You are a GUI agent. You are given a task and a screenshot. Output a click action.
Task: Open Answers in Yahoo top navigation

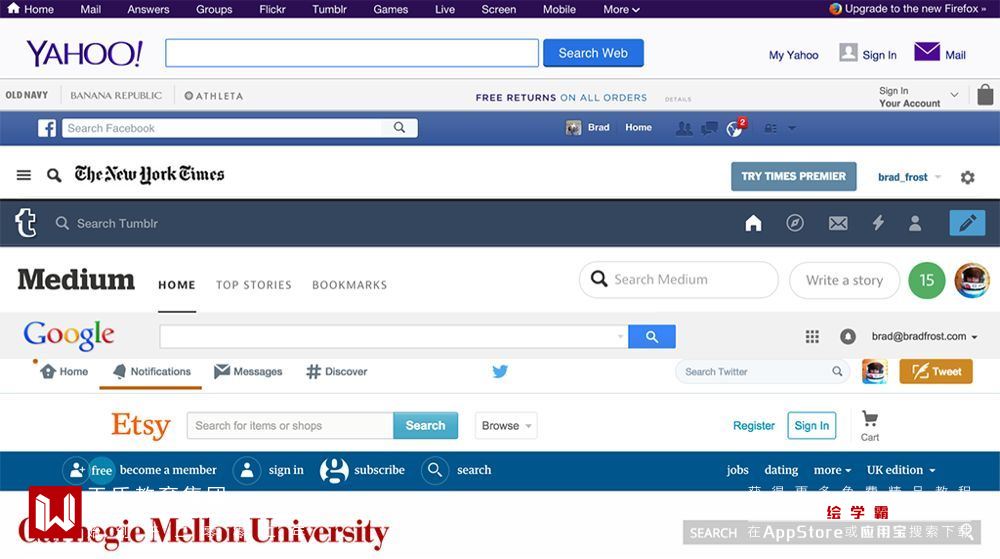[x=148, y=9]
